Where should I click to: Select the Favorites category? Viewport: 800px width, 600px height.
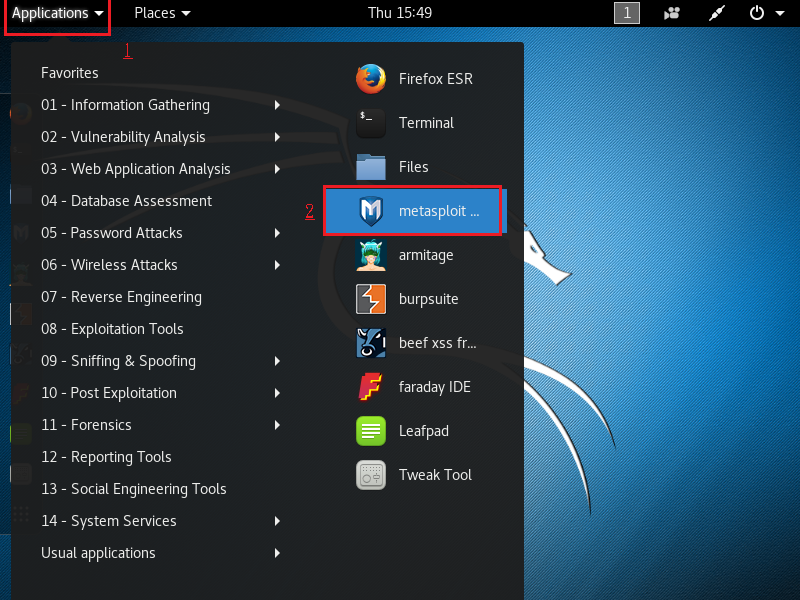(69, 73)
